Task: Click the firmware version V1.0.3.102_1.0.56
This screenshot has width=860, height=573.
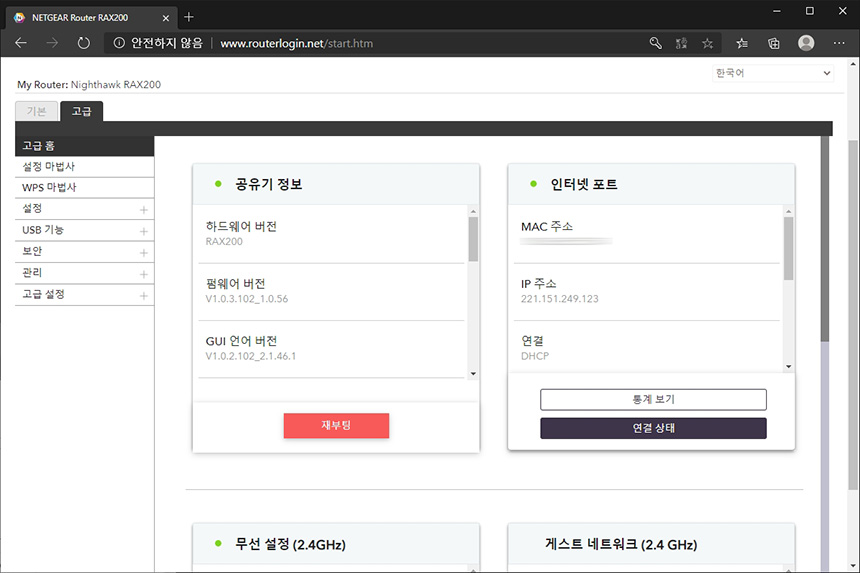Action: tap(247, 299)
